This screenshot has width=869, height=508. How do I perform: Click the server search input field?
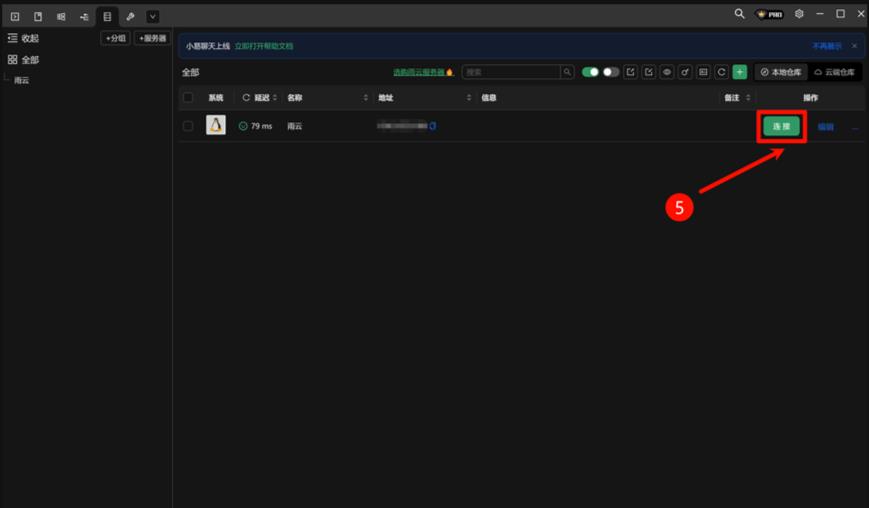click(511, 72)
